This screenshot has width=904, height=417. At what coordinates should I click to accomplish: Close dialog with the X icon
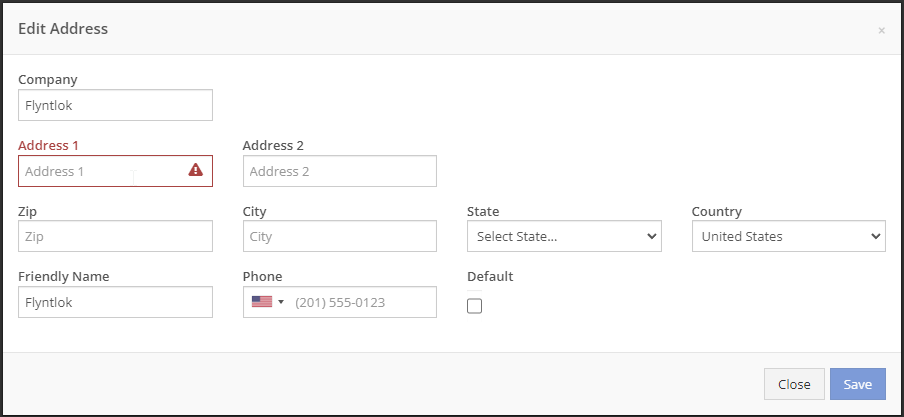point(882,31)
